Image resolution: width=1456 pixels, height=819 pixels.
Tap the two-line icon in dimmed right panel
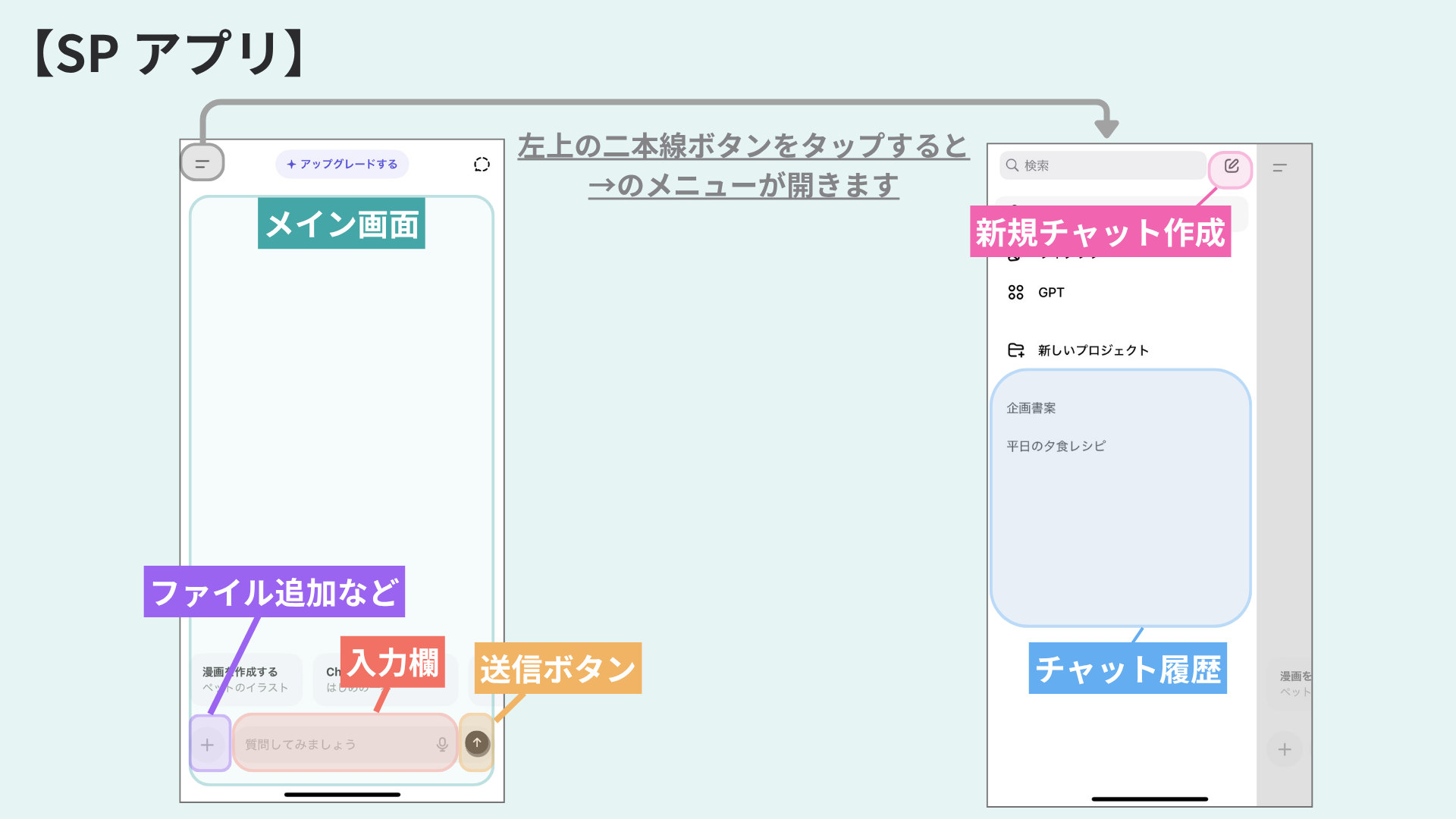(x=1279, y=168)
